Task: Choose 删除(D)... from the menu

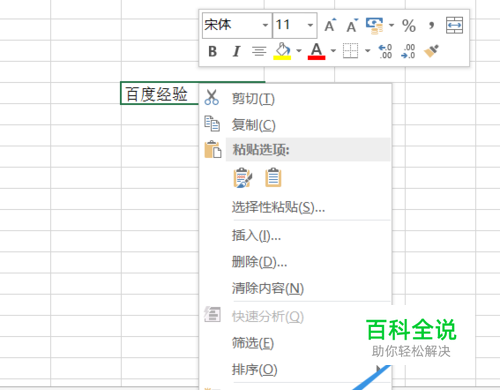Action: pos(295,262)
